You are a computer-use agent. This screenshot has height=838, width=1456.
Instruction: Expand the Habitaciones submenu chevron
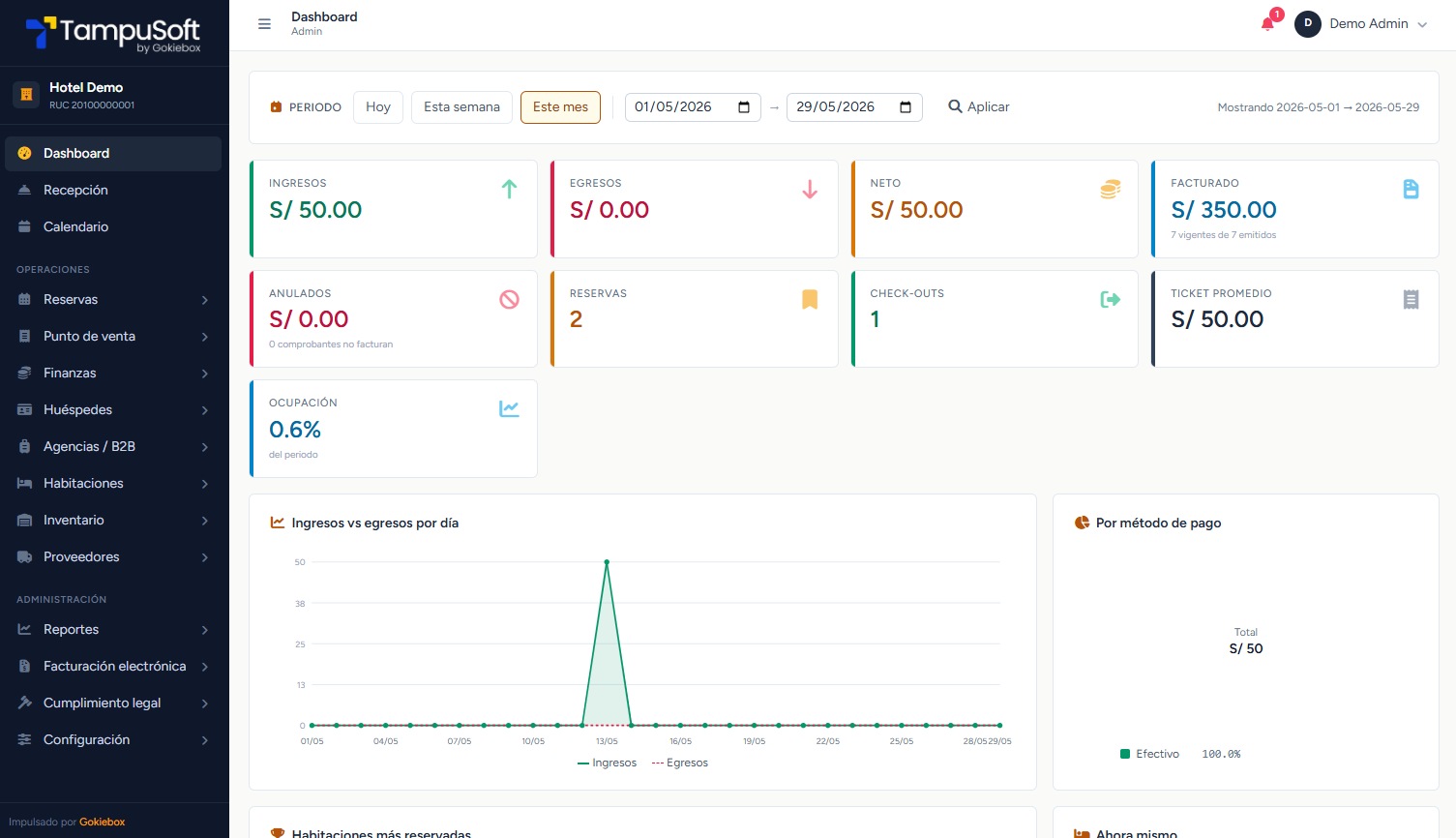(205, 484)
